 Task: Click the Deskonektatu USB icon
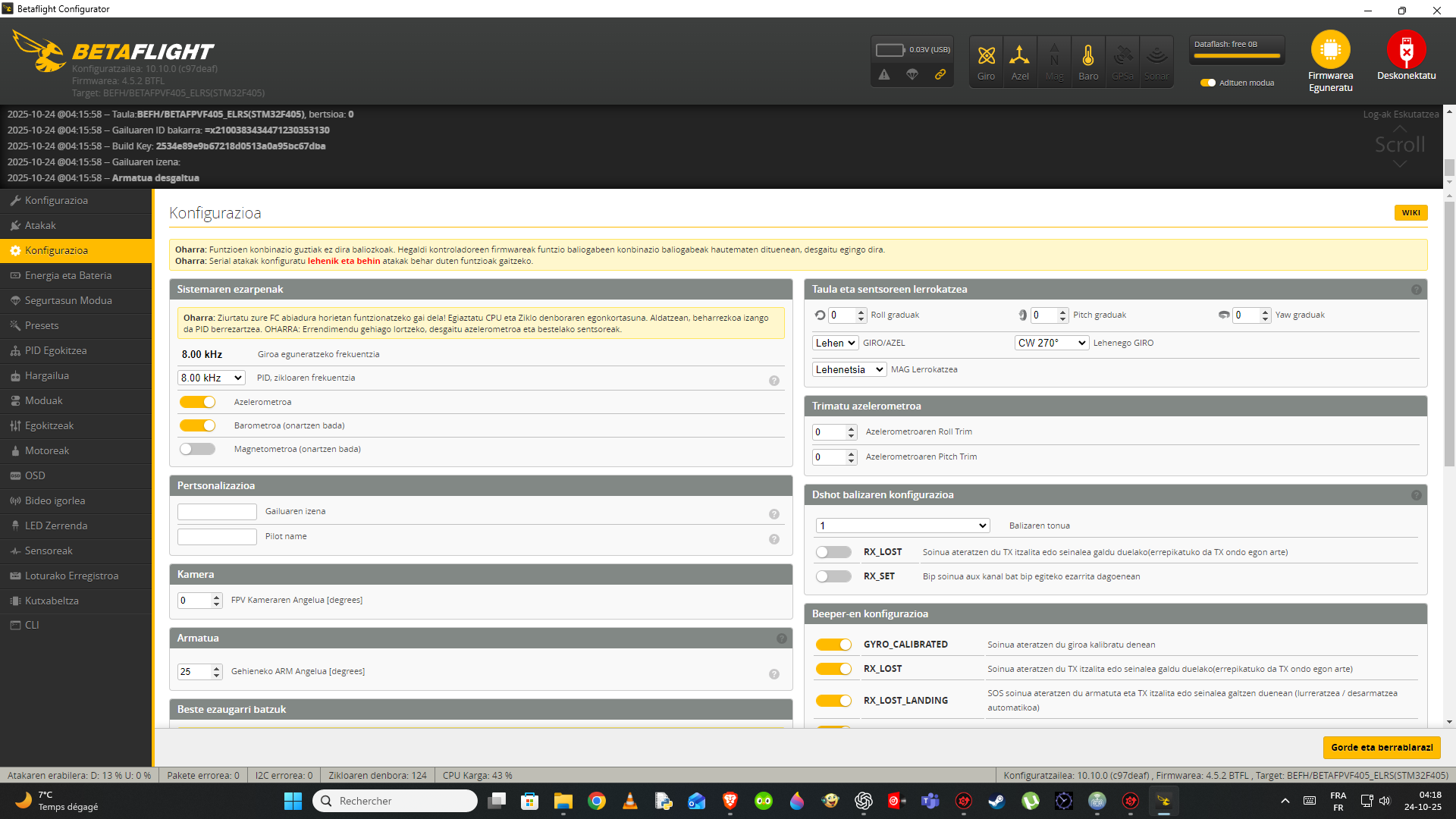1406,50
